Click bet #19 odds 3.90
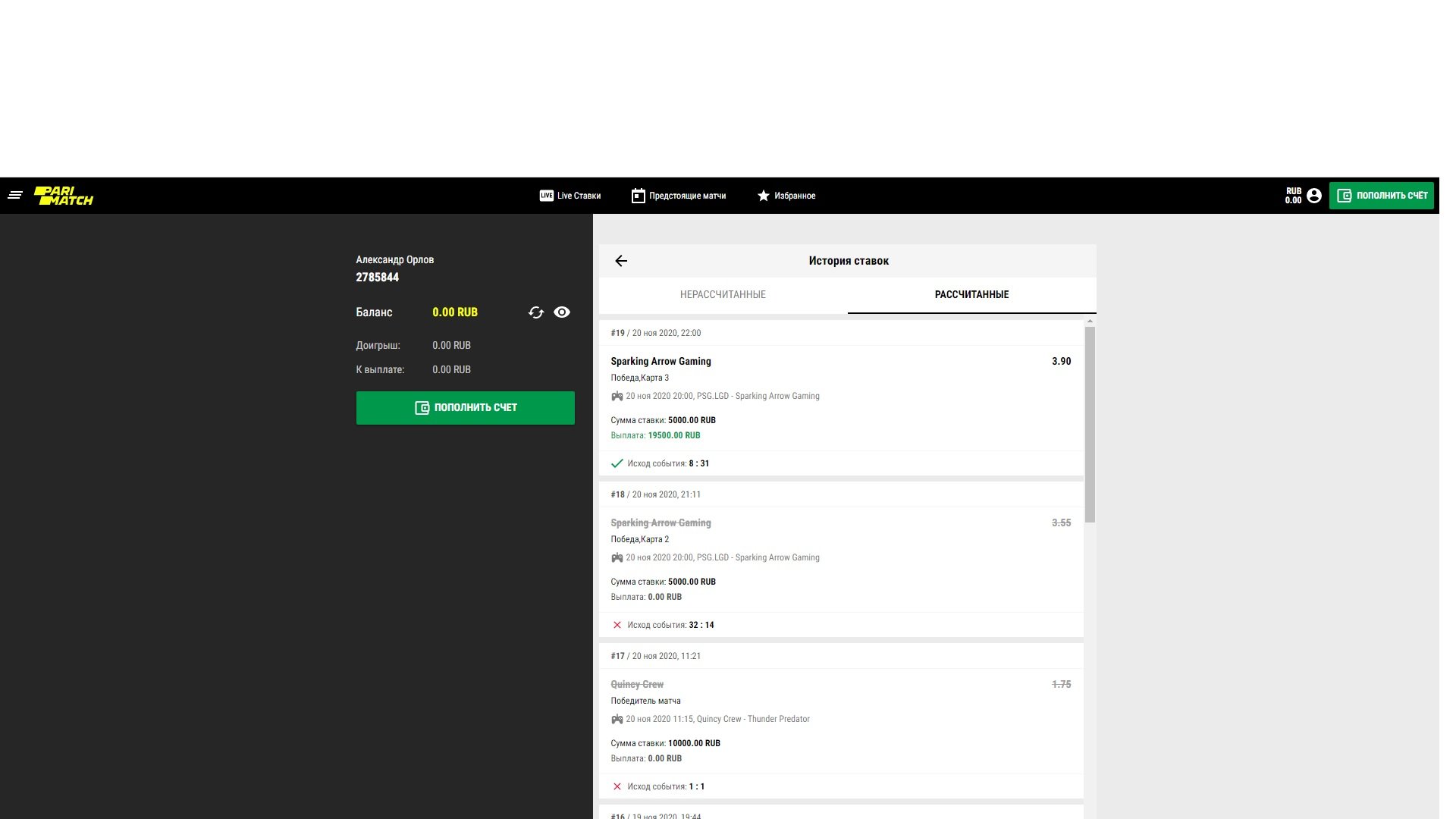1456x819 pixels. click(1061, 362)
